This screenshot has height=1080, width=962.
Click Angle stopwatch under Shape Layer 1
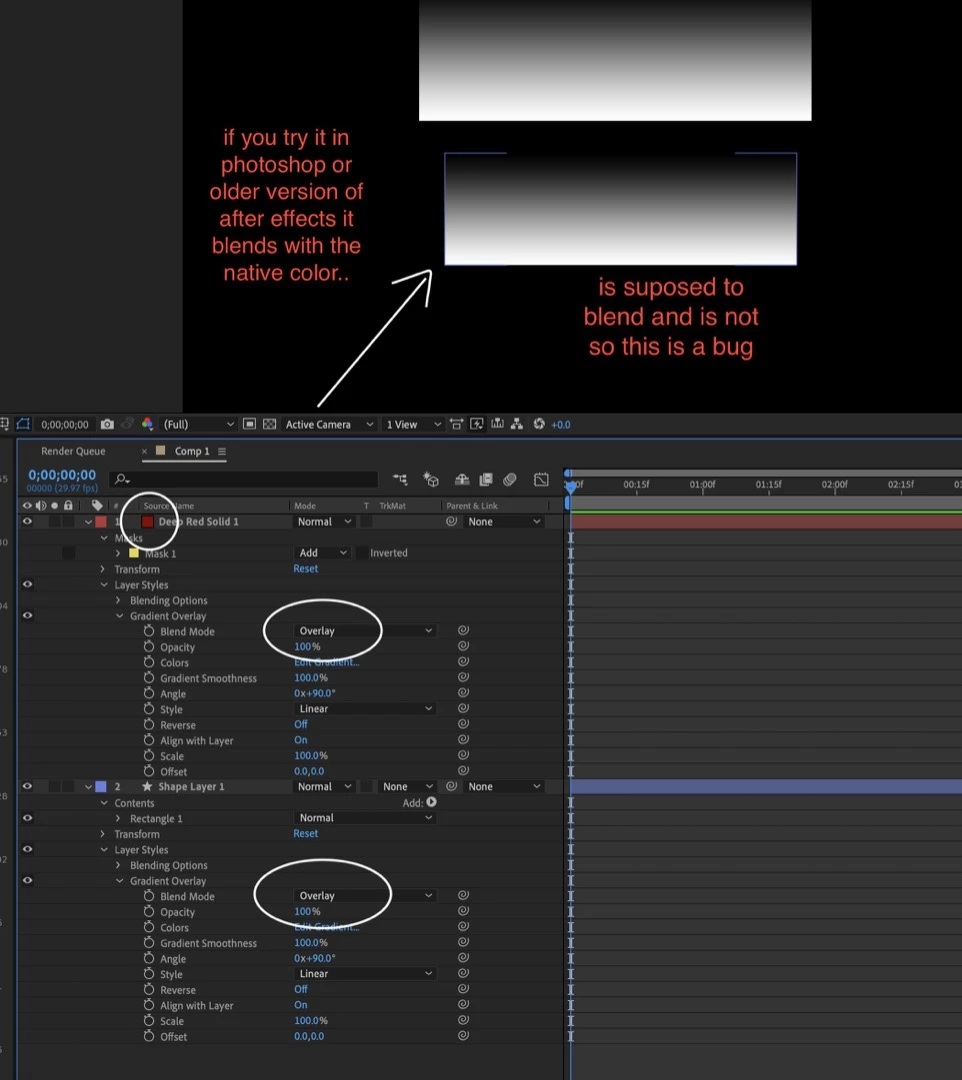pos(149,958)
